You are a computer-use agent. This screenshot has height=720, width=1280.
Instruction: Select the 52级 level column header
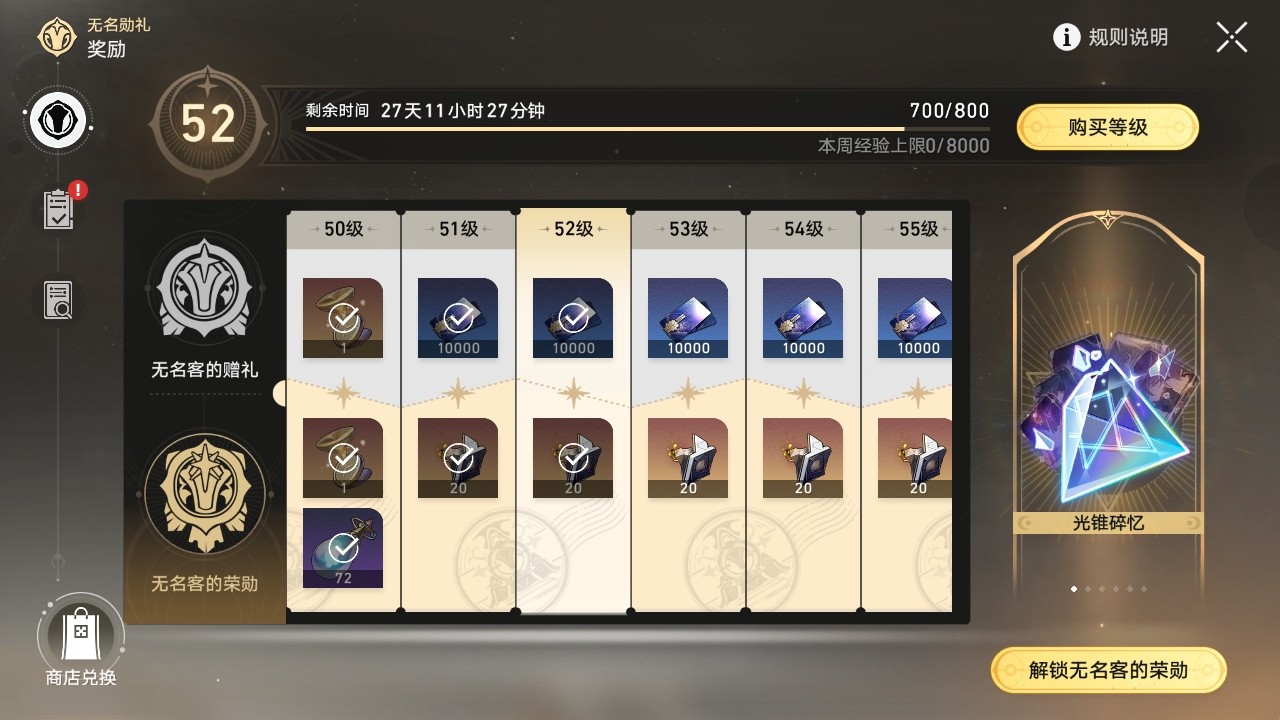pos(574,229)
